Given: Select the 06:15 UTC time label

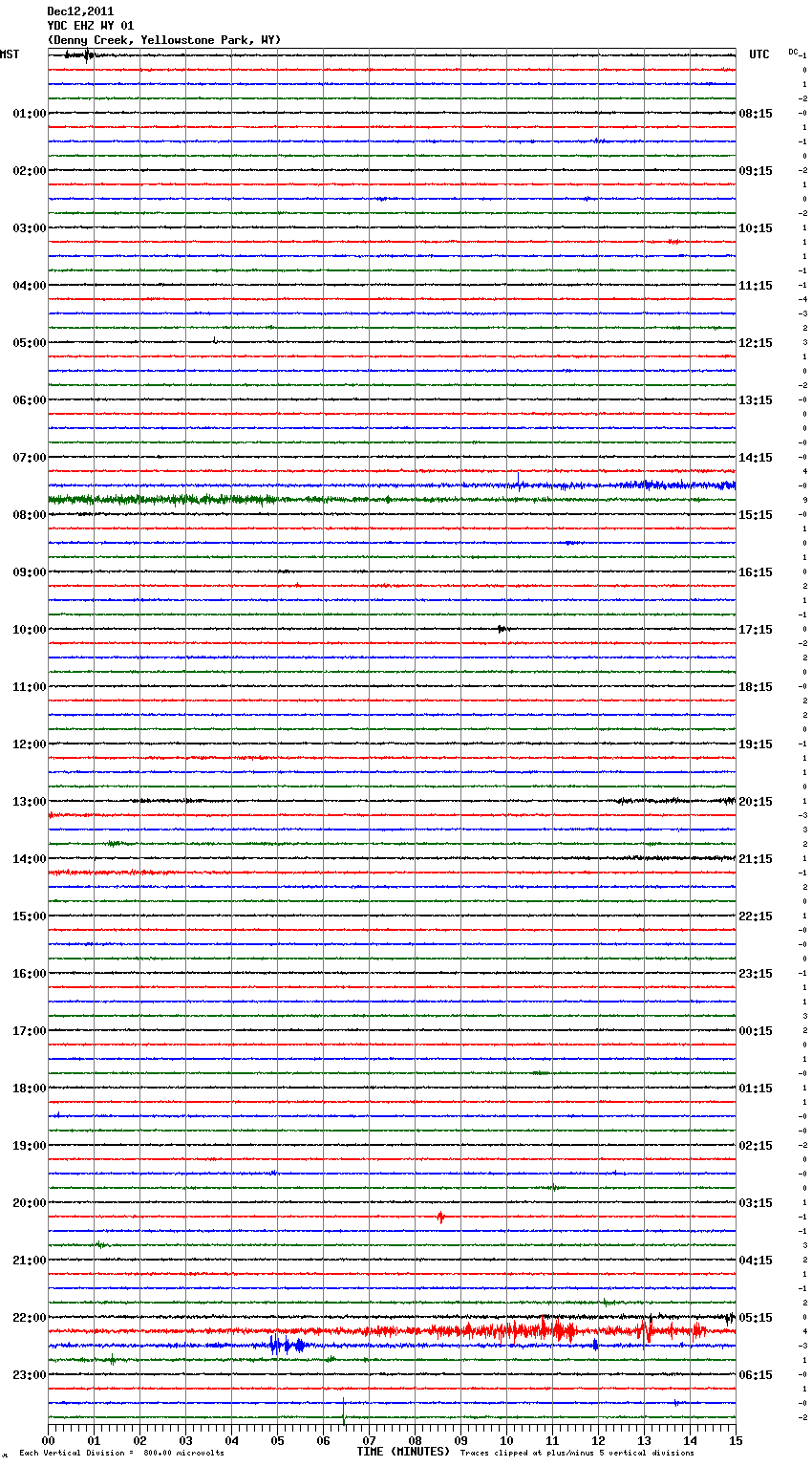Looking at the screenshot, I should tap(756, 1375).
